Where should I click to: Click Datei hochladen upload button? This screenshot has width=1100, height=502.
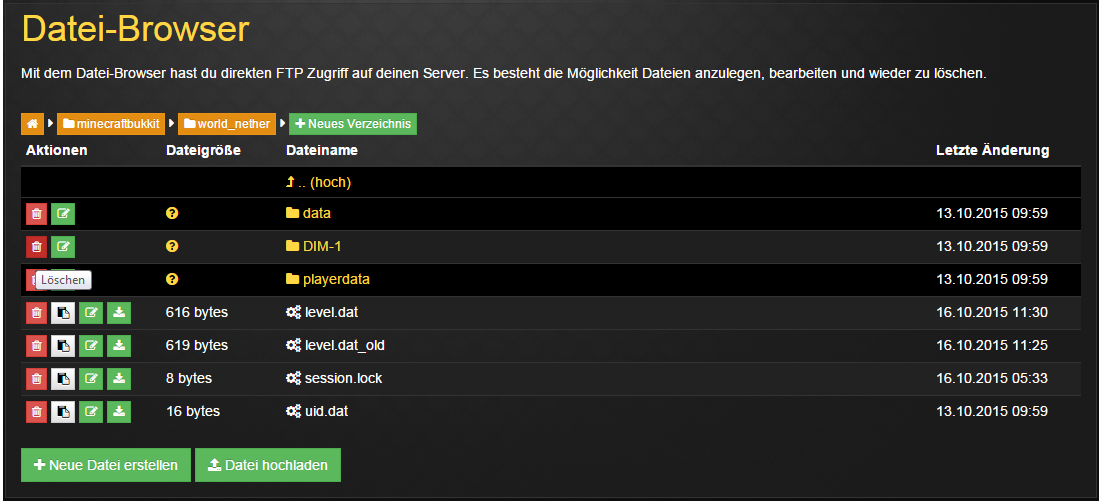268,465
